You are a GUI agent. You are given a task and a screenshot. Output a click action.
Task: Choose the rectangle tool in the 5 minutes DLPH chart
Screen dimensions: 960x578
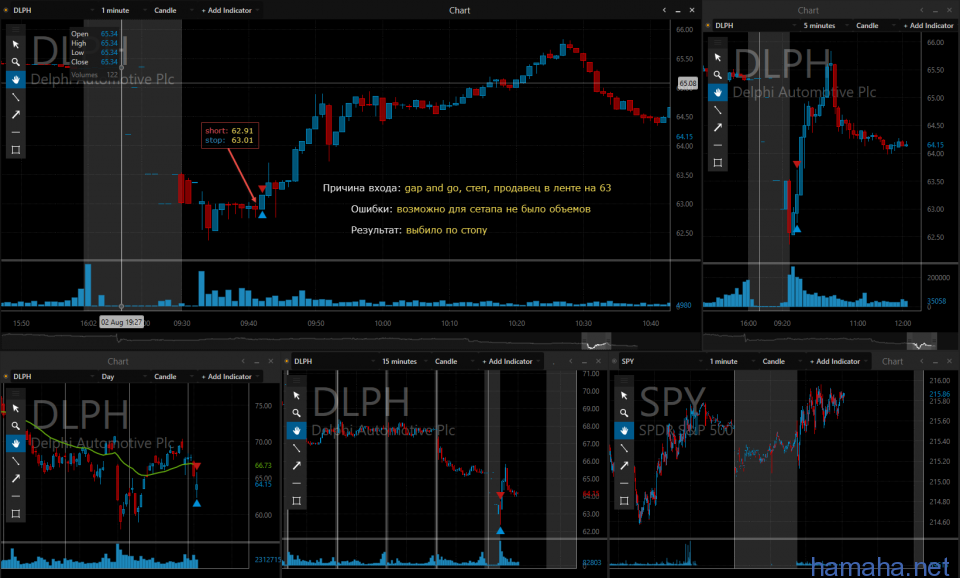tap(718, 163)
